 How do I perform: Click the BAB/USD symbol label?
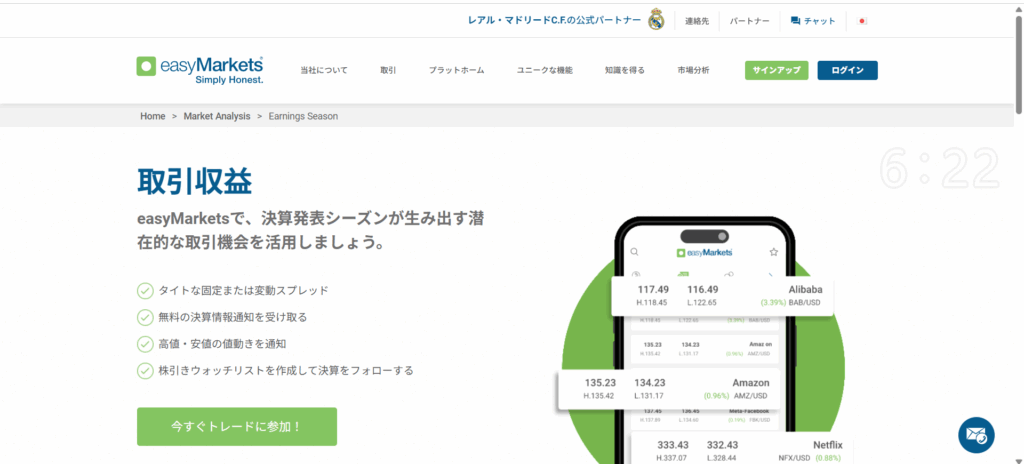pos(805,303)
